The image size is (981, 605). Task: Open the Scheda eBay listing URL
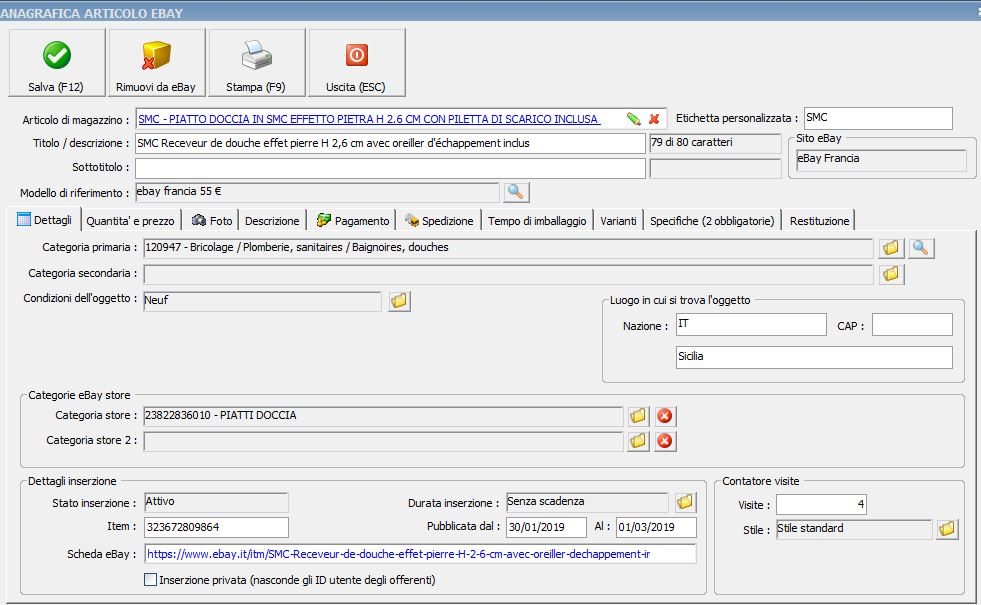tap(399, 554)
